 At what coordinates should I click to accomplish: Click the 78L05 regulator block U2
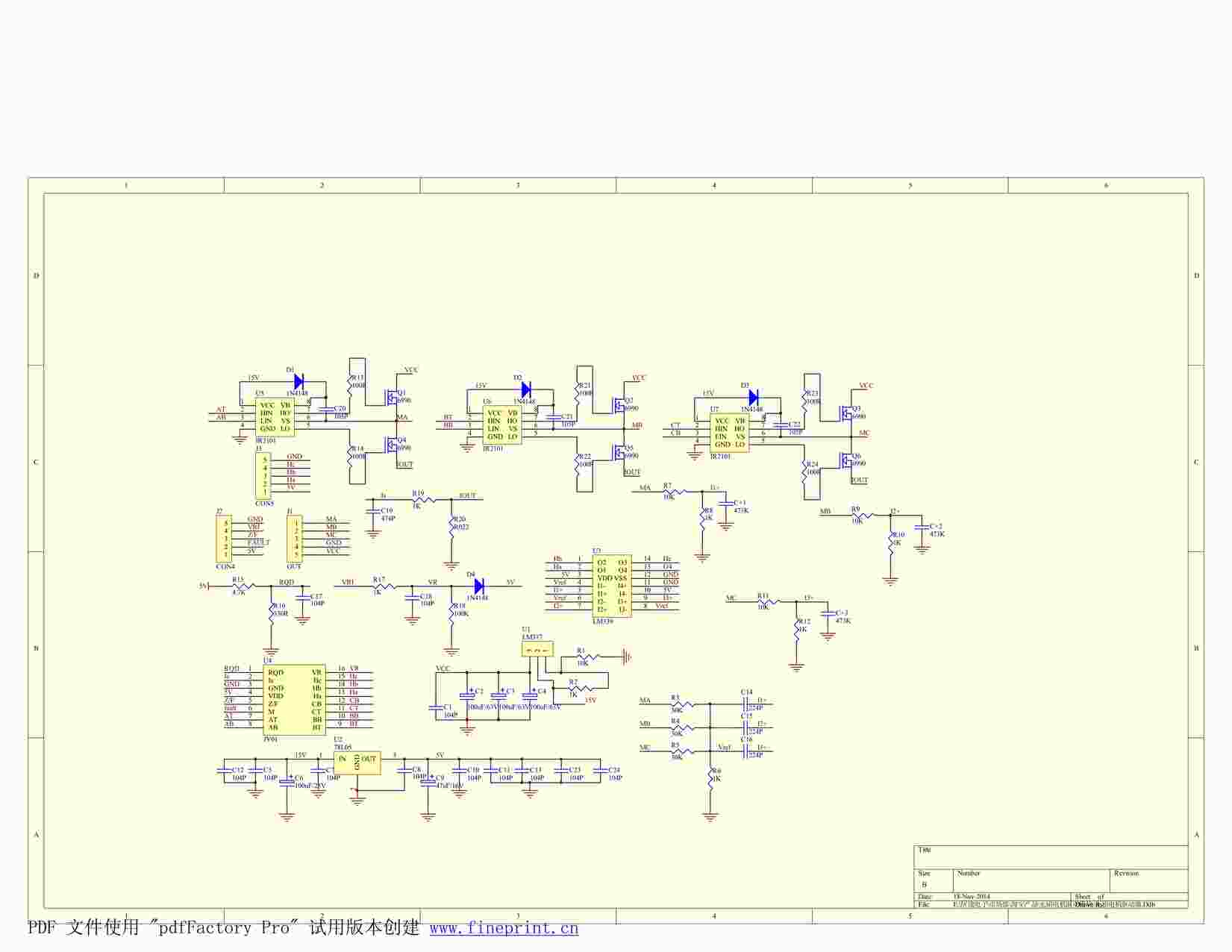(357, 762)
